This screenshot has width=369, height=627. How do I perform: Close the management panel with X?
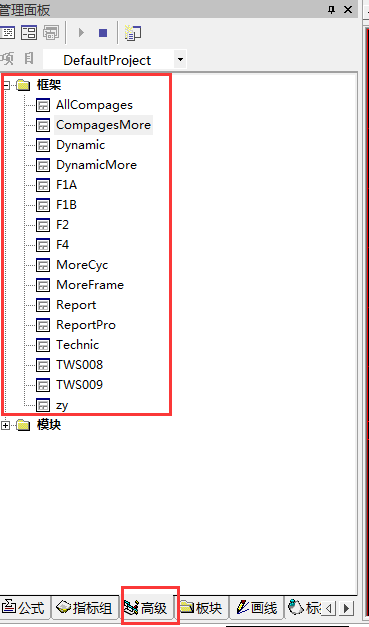[348, 10]
